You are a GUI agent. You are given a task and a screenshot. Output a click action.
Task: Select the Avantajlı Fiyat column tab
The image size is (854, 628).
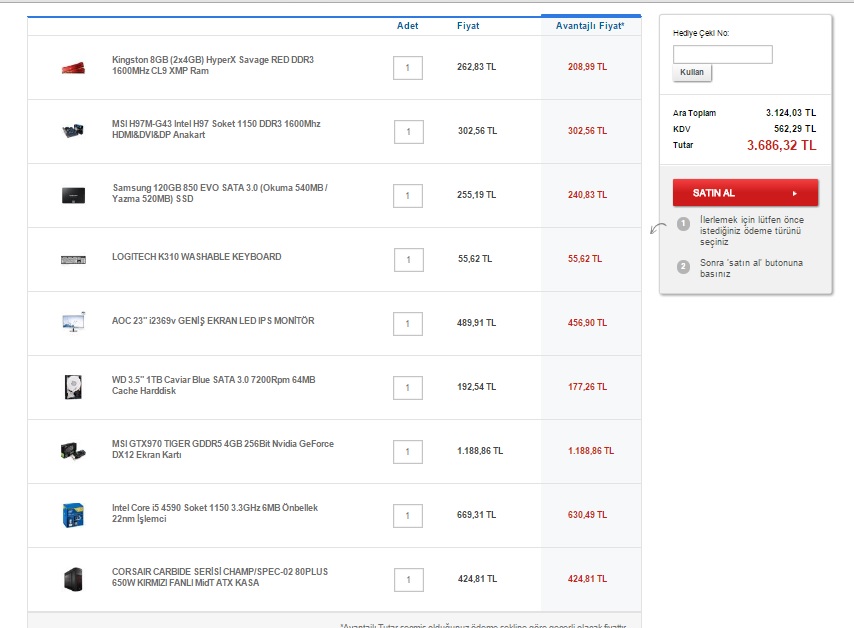pyautogui.click(x=590, y=26)
